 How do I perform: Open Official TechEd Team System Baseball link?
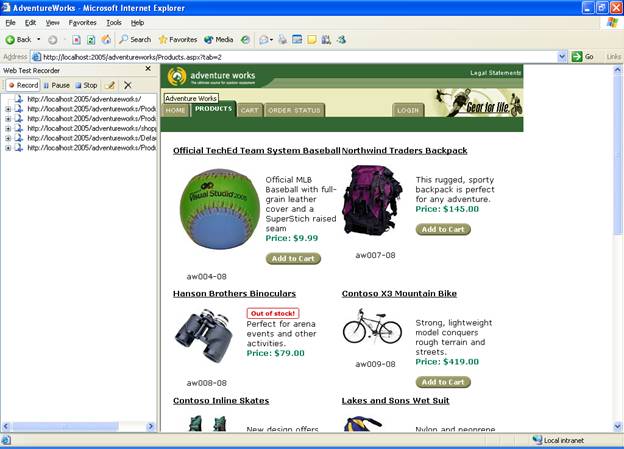point(257,151)
